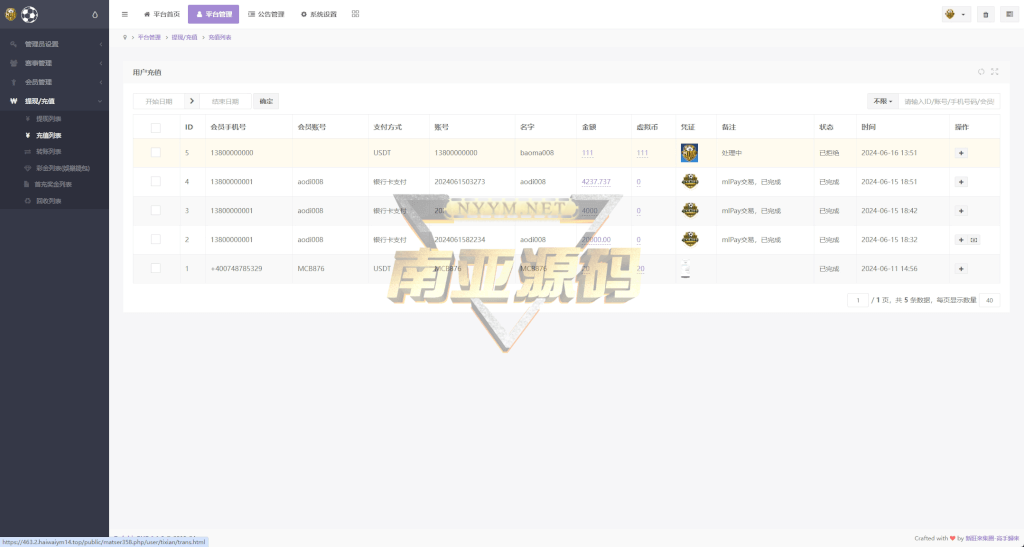Expand the 会员管理 sidebar menu
This screenshot has height=547, width=1024.
point(54,82)
